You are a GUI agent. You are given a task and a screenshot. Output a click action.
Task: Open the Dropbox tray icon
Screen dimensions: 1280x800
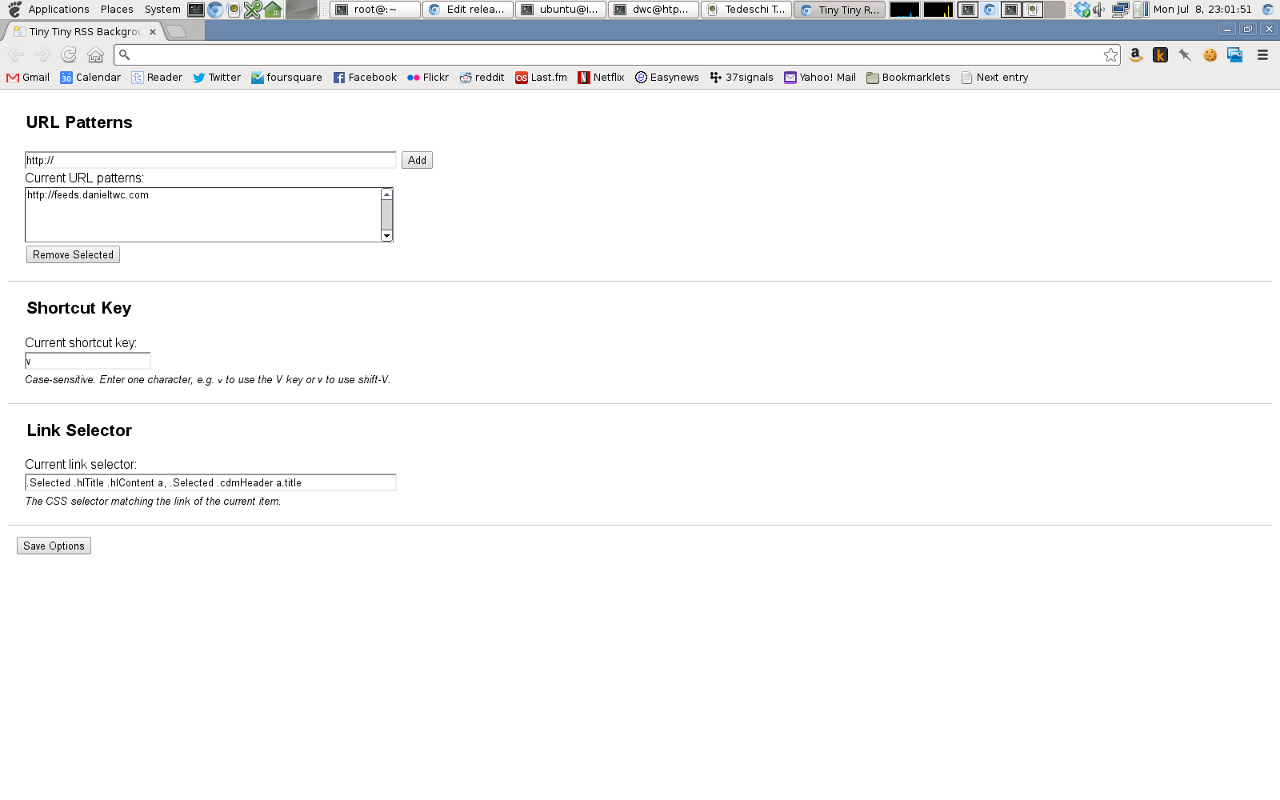click(x=1084, y=9)
